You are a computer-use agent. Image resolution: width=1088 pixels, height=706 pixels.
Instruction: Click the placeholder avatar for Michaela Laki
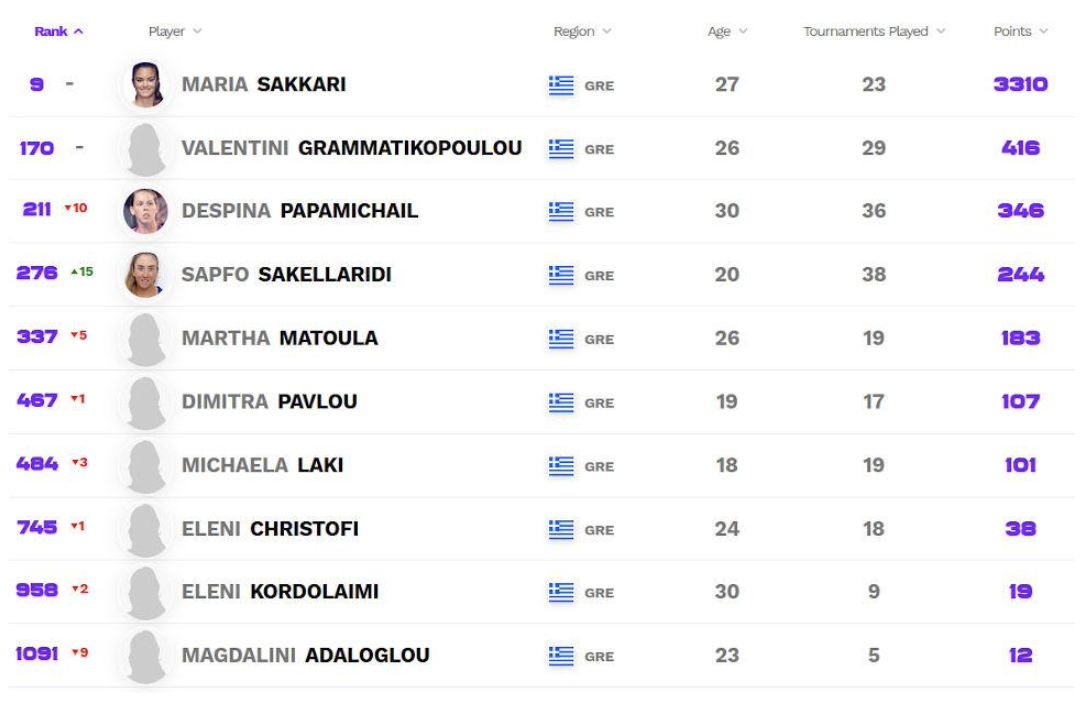tap(146, 466)
